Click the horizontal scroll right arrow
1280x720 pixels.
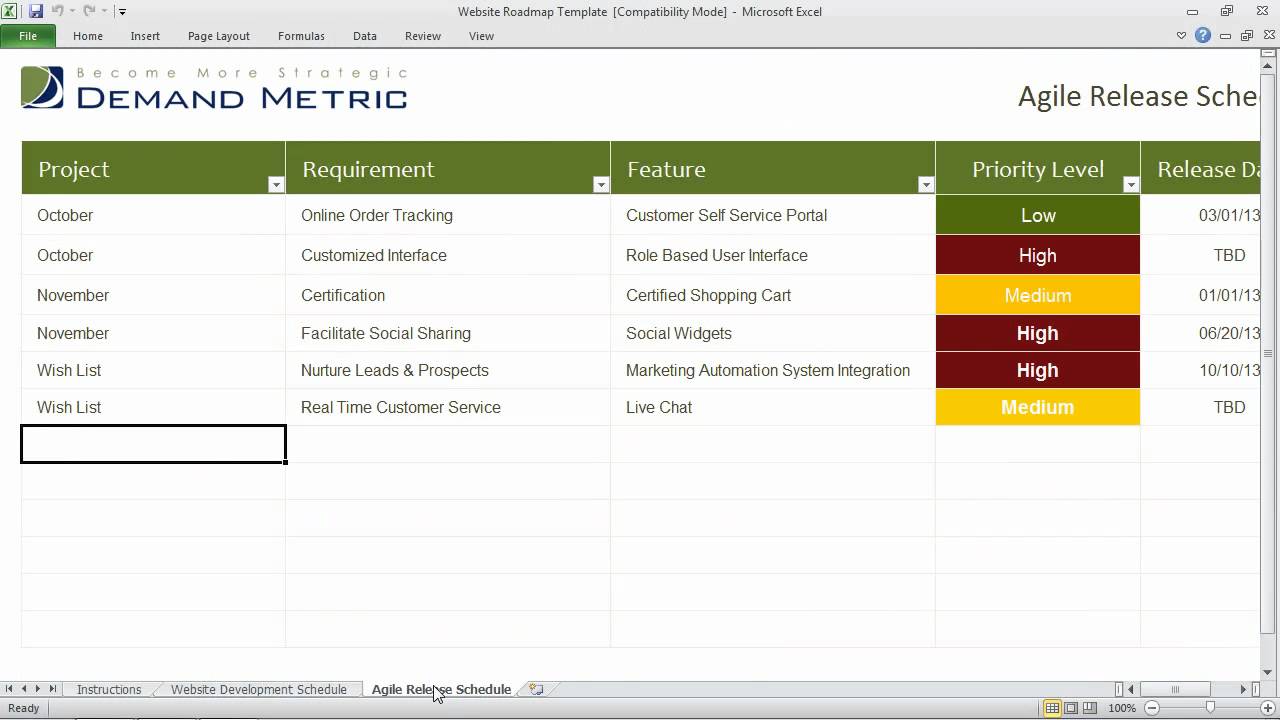1244,689
